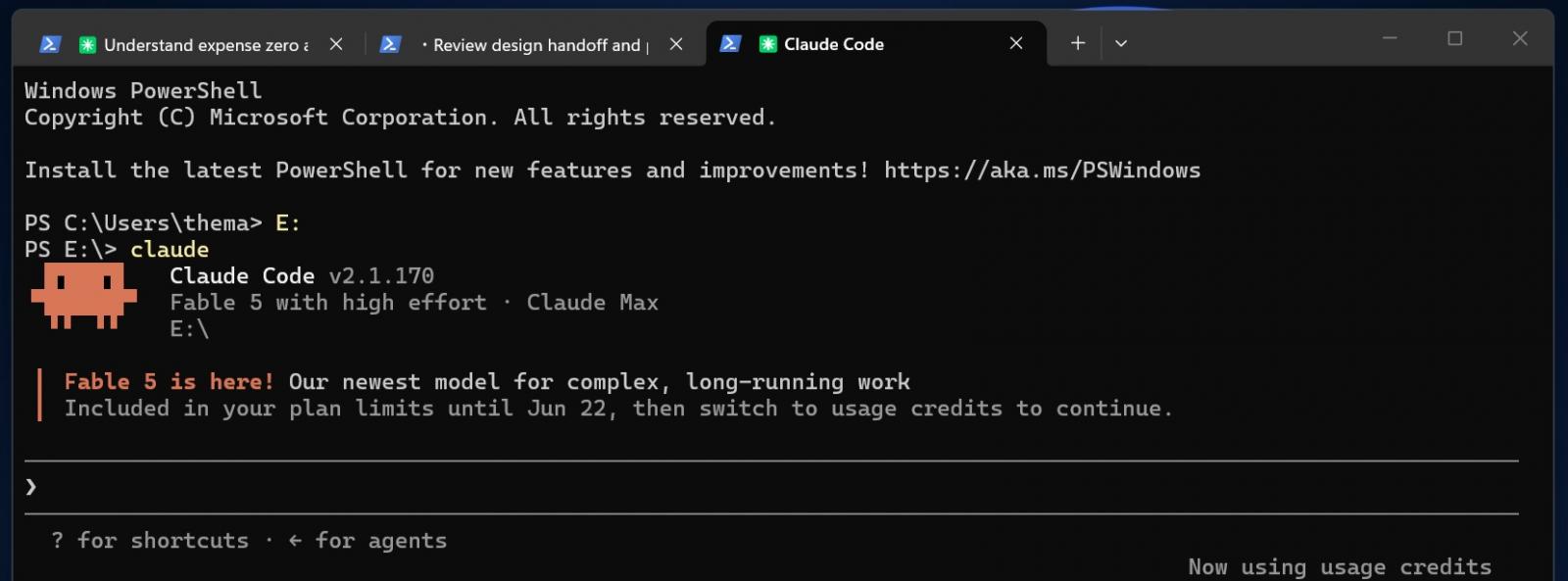1568x581 pixels.
Task: Switch to the "Review design handoff" tab
Action: coord(534,44)
